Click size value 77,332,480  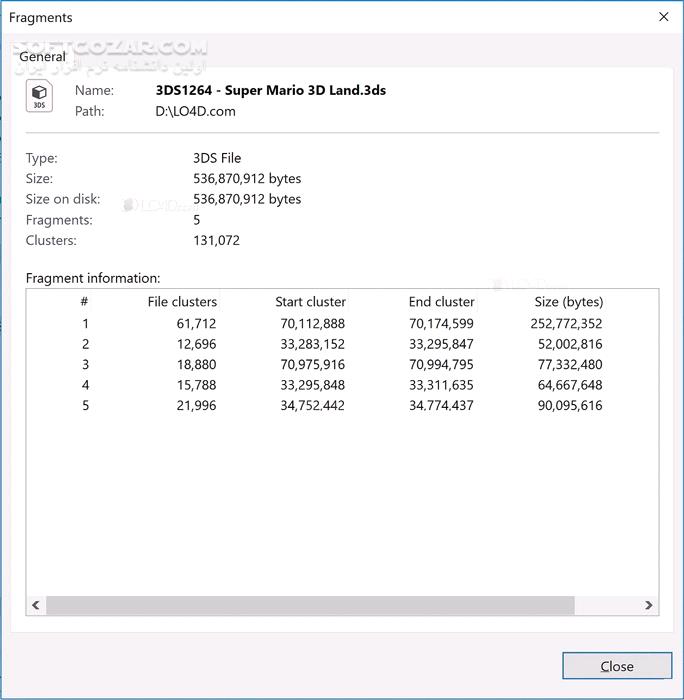pyautogui.click(x=570, y=365)
